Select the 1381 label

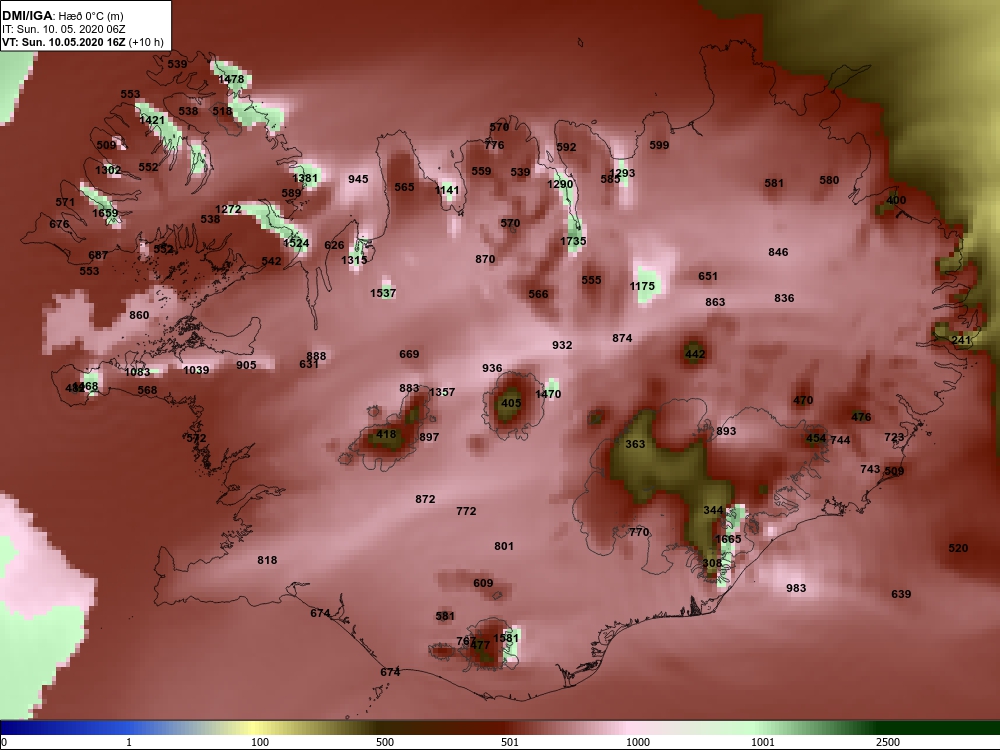[x=305, y=179]
